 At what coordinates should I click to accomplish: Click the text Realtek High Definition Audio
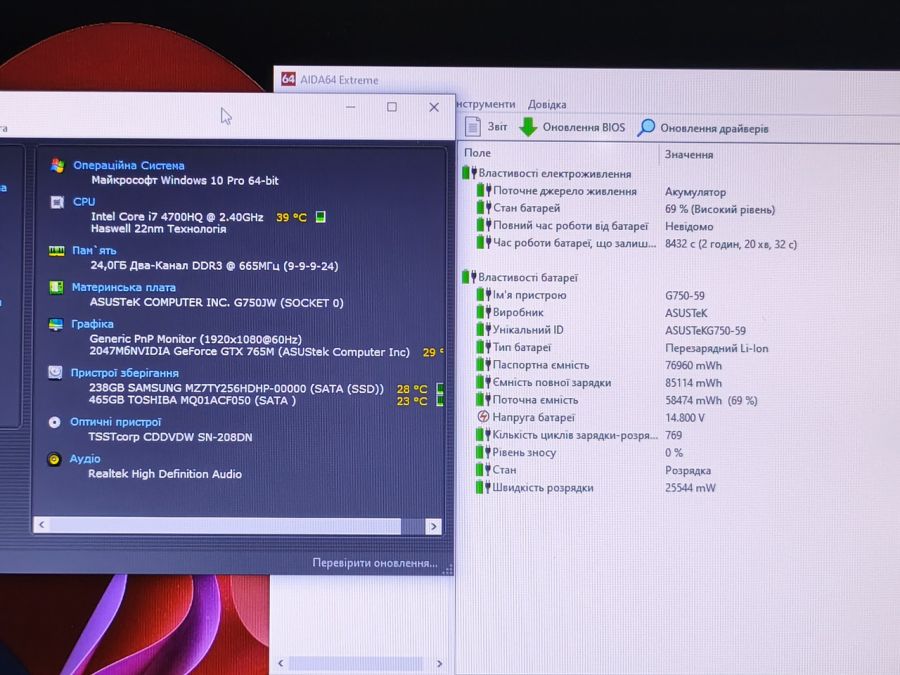(165, 474)
